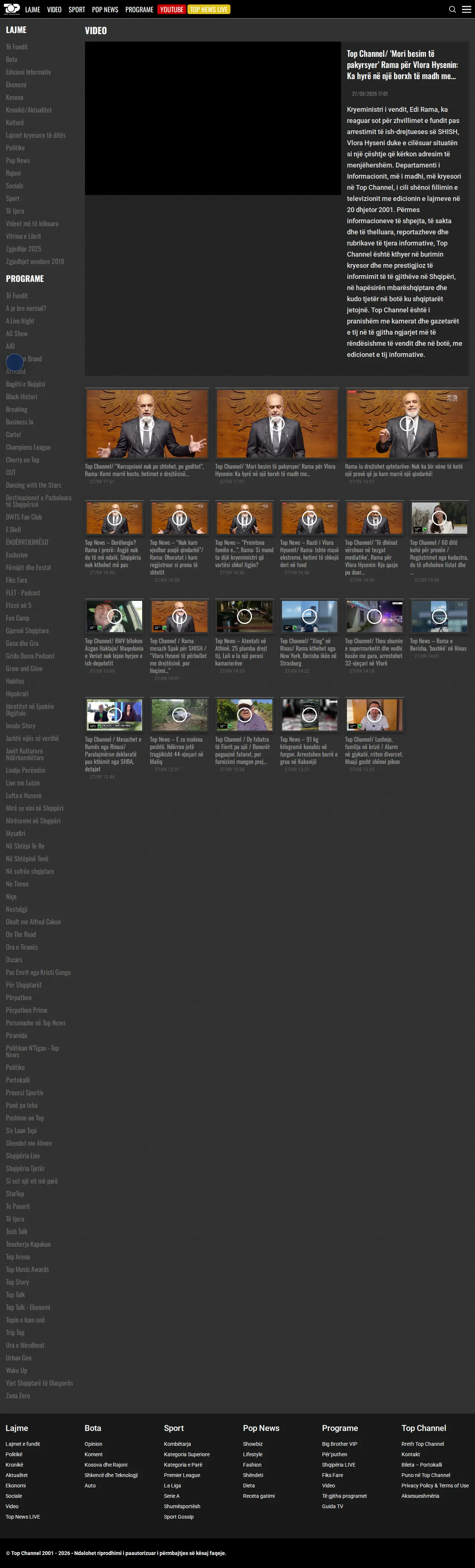Play the '91 kg kilogramë kanabis' video
475x1568 pixels.
coord(309,715)
